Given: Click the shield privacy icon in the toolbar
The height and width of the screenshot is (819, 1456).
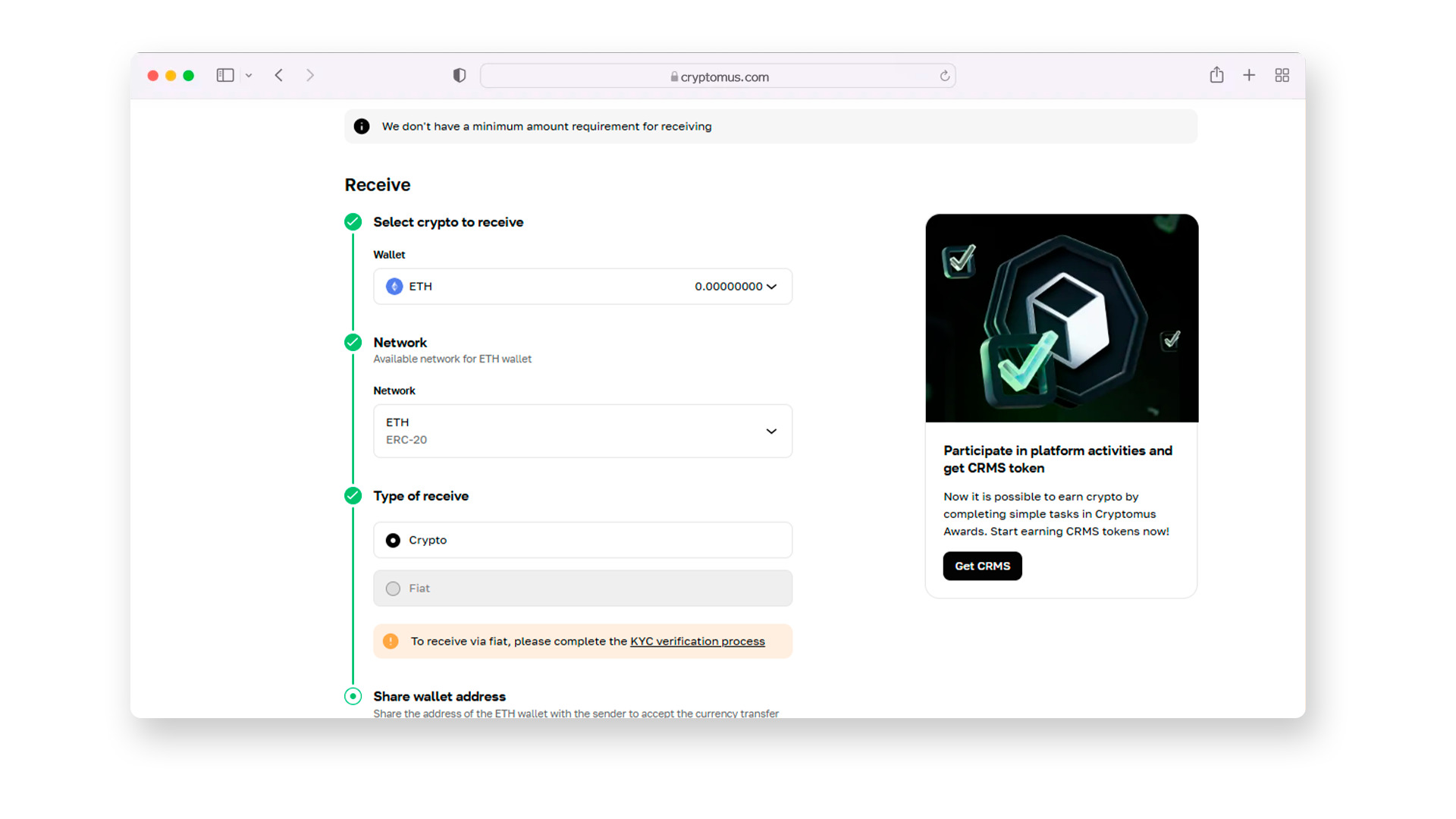Looking at the screenshot, I should click(459, 75).
